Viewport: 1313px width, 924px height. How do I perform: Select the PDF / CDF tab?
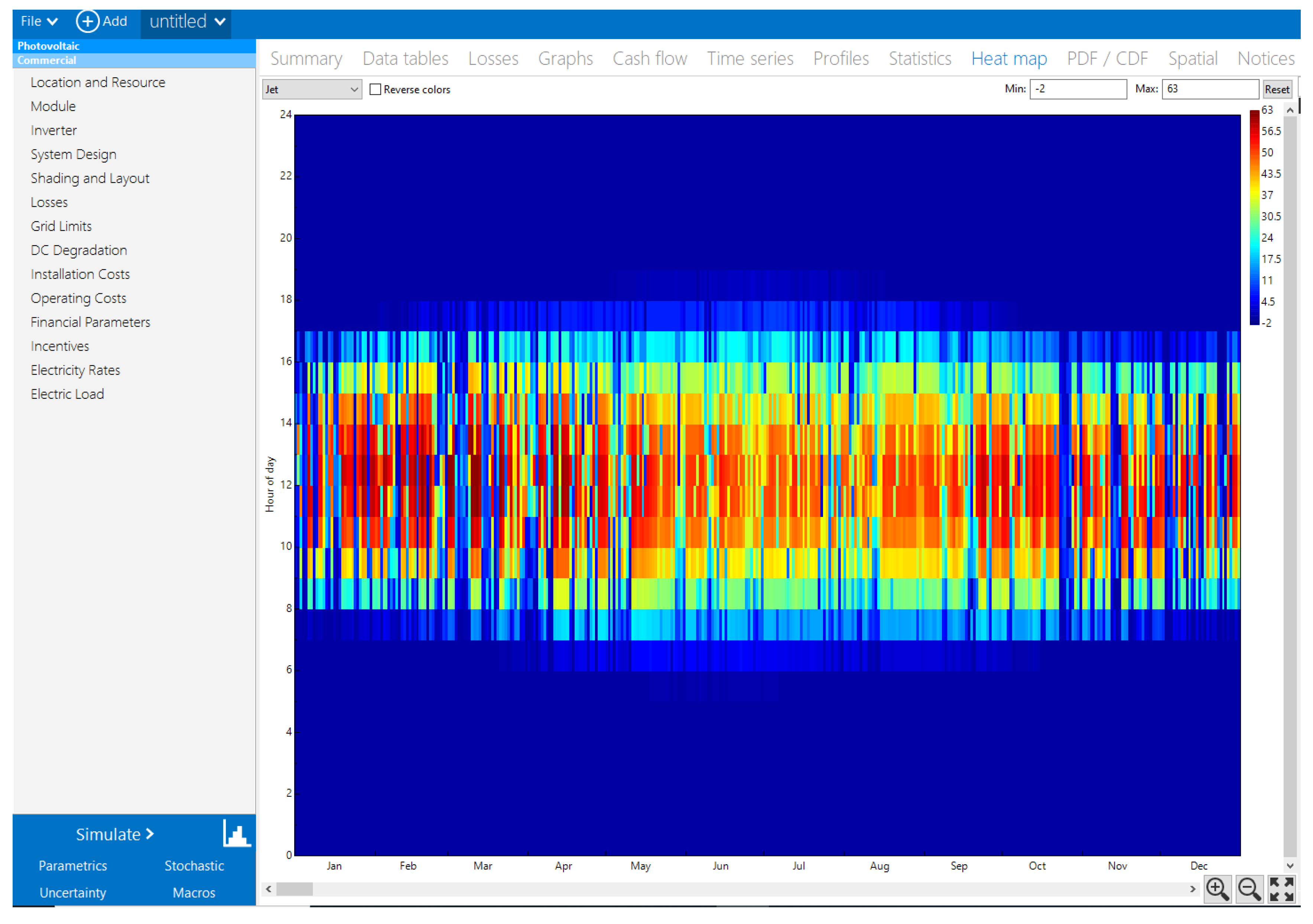[x=1108, y=59]
